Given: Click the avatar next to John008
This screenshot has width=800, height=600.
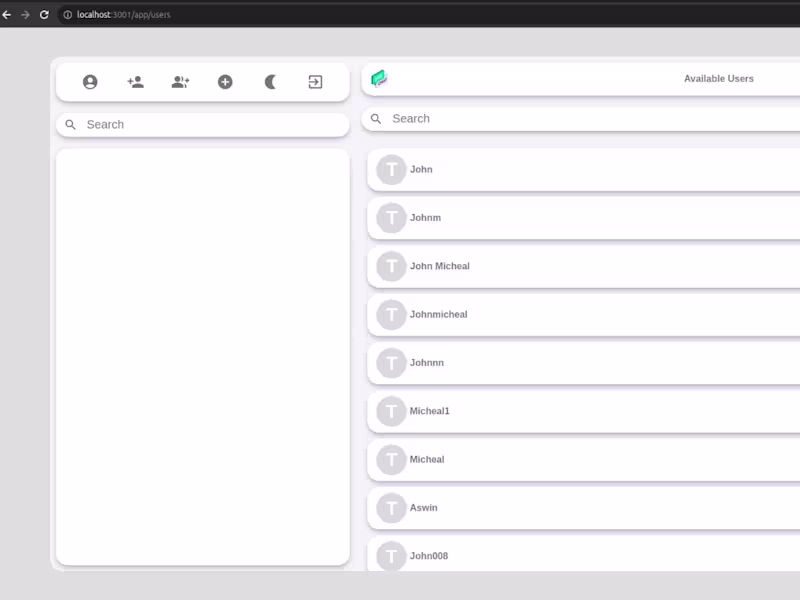Looking at the screenshot, I should pos(391,556).
